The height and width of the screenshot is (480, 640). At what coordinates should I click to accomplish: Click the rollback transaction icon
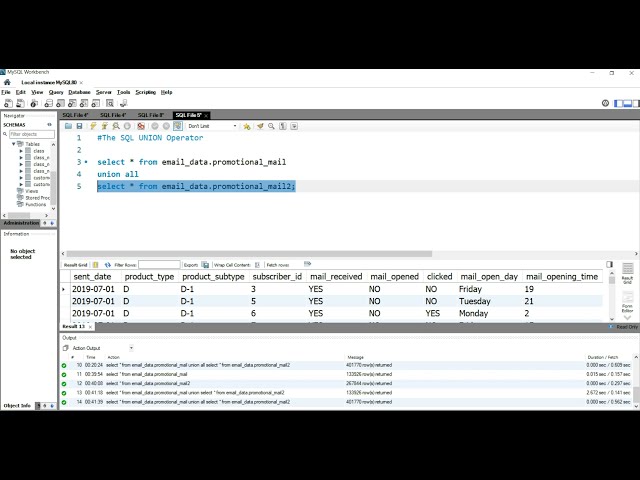166,126
